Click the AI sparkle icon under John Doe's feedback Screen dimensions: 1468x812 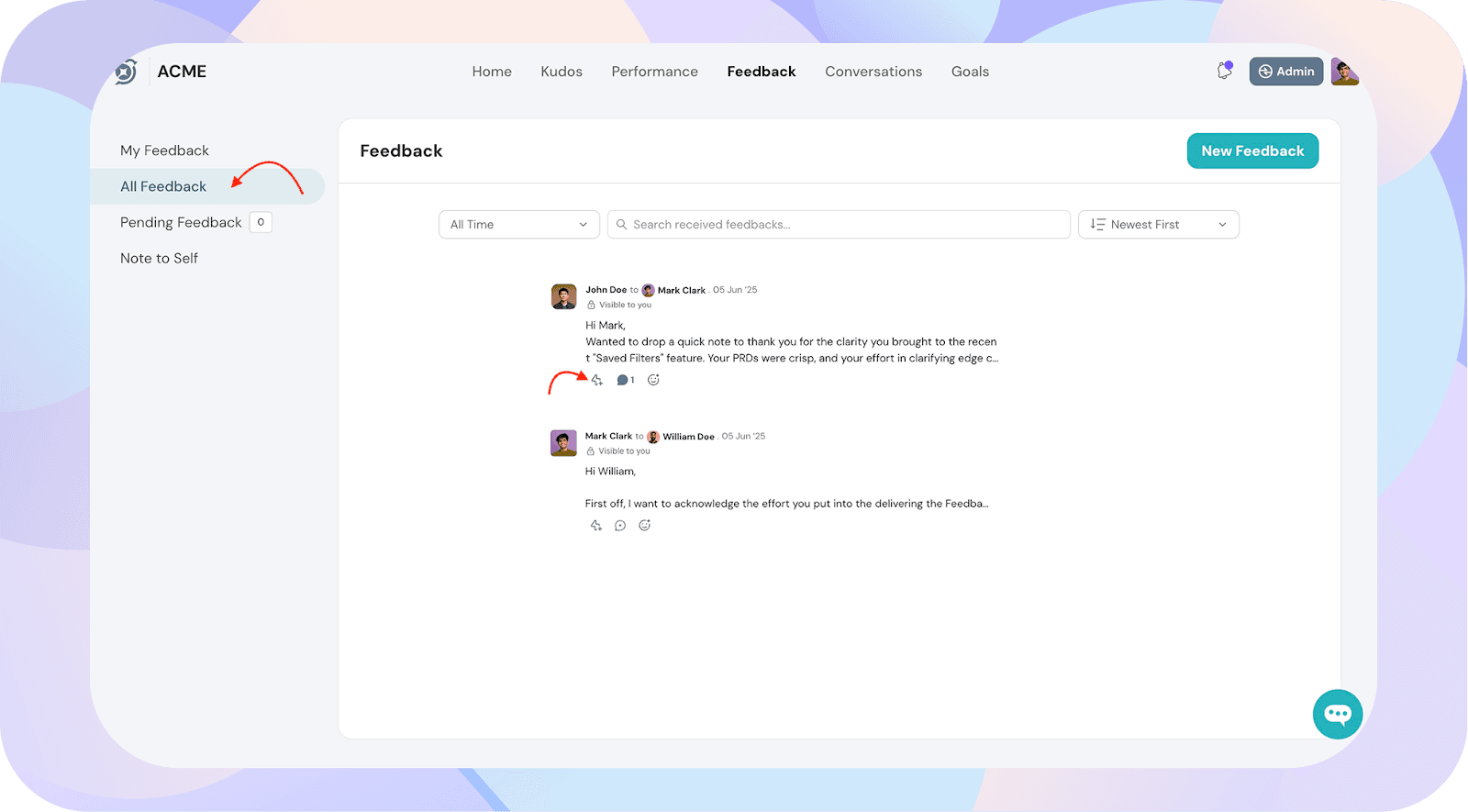[597, 380]
